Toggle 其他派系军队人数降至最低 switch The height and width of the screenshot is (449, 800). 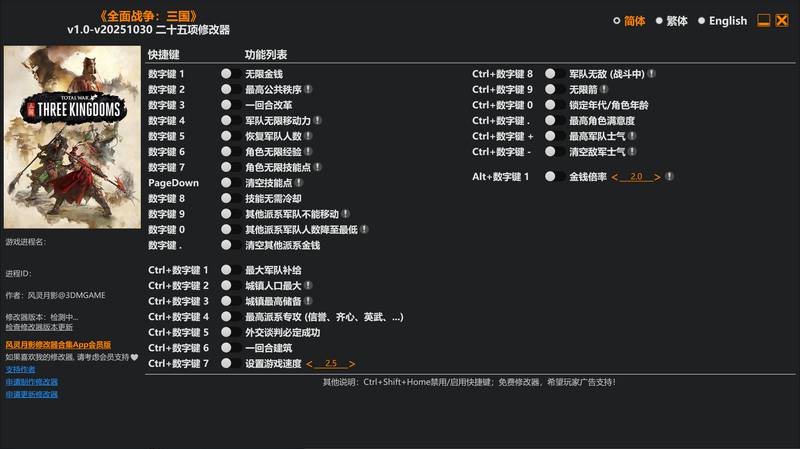pos(231,230)
